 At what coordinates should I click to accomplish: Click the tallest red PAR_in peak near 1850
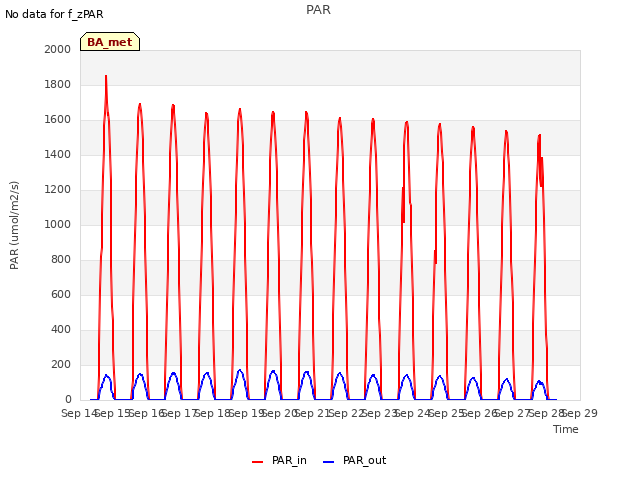pyautogui.click(x=106, y=77)
